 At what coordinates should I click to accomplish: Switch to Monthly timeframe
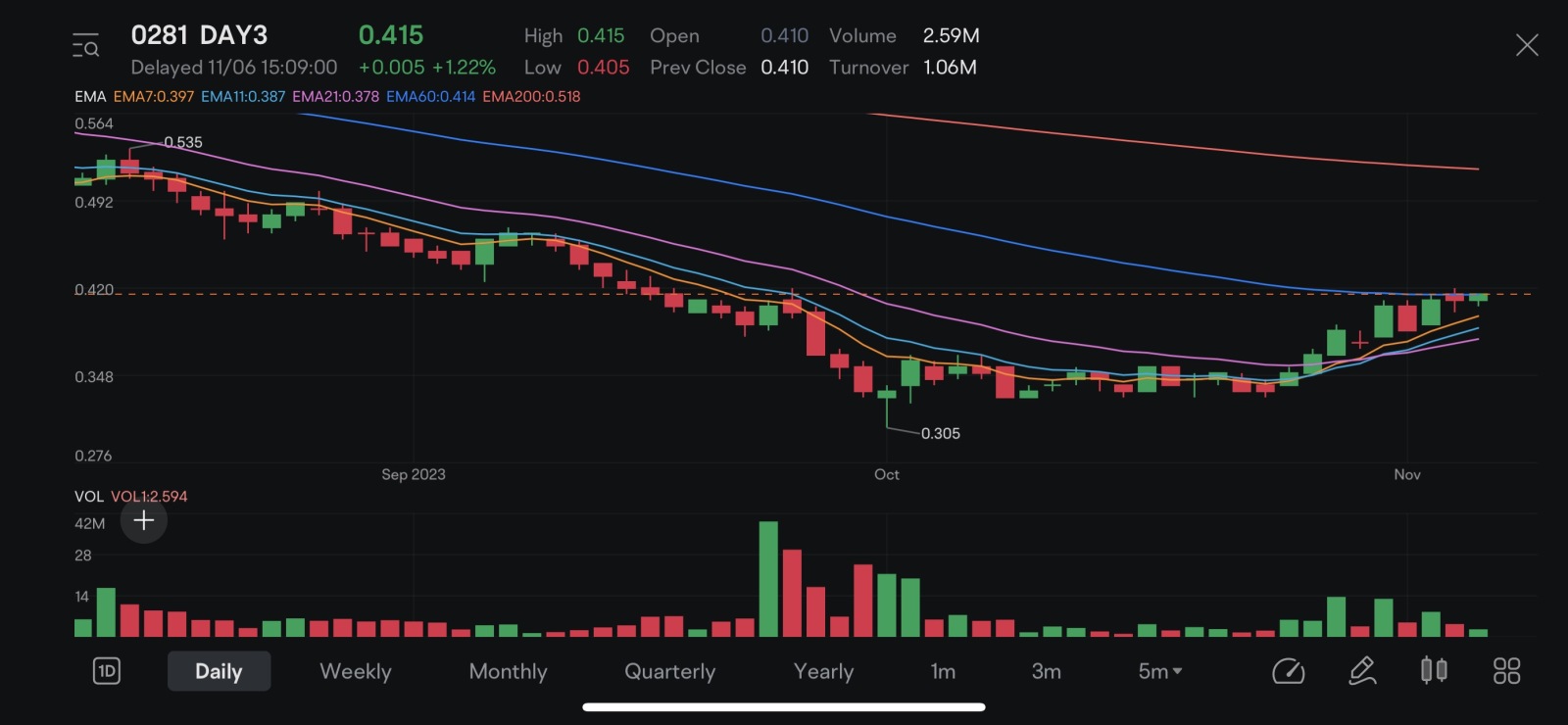point(508,671)
